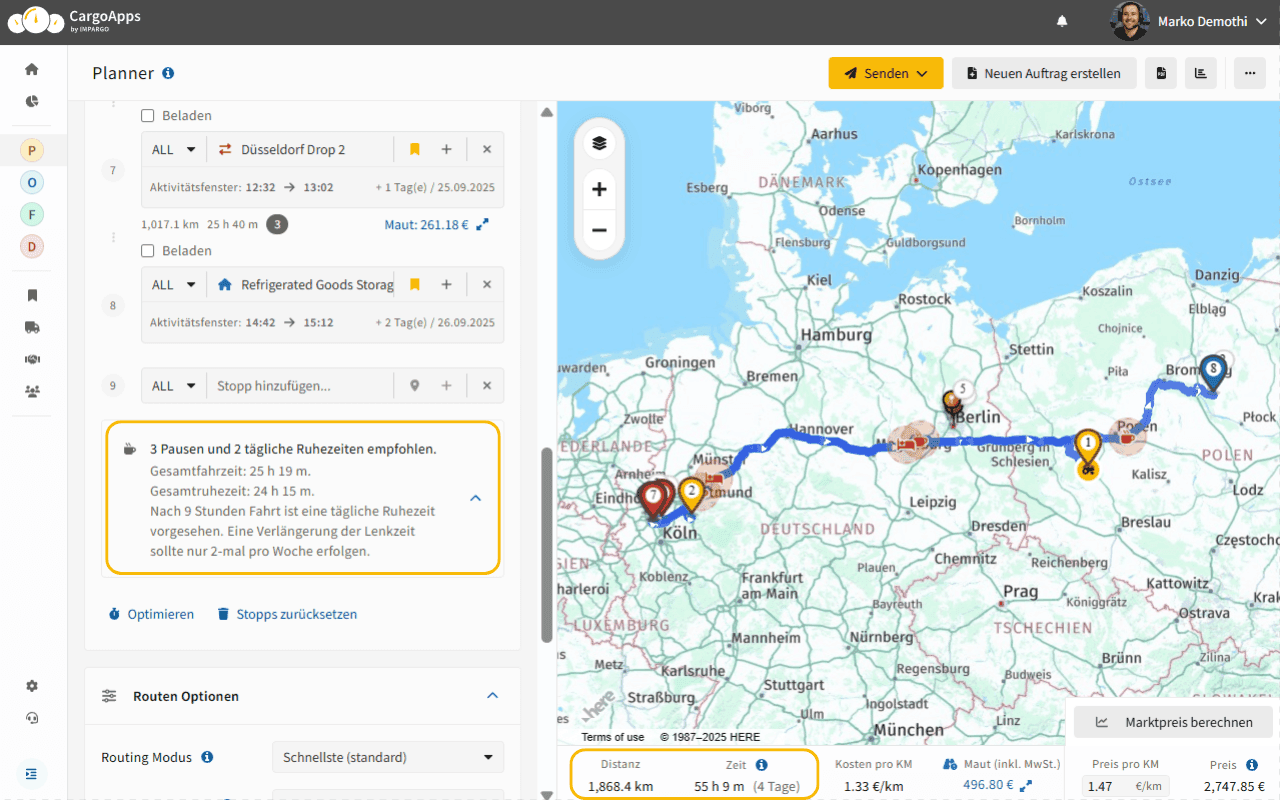
Task: Type in the Stopp hinzufügen field
Action: pos(300,386)
